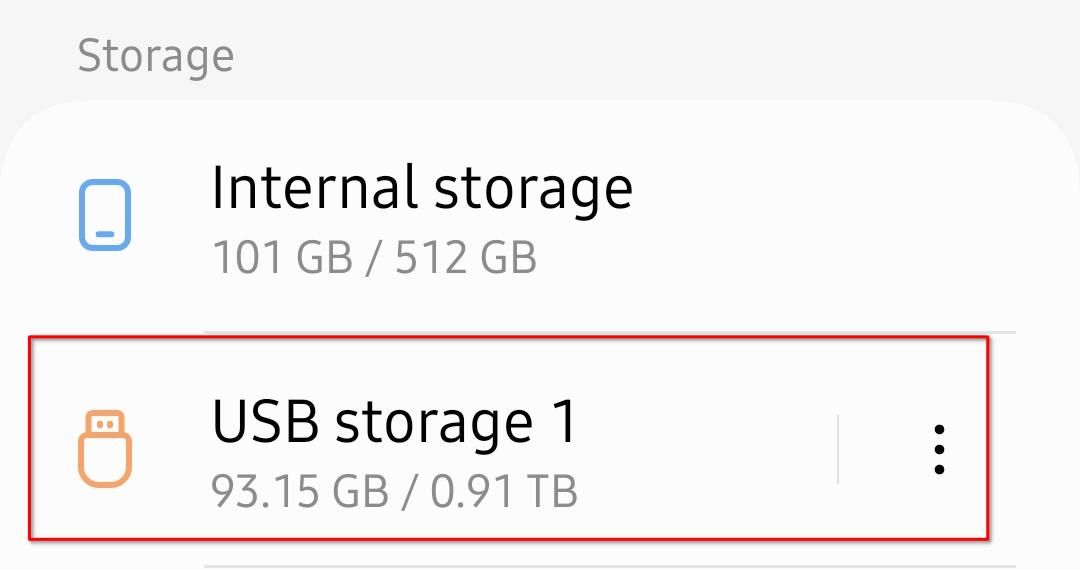Show overflow actions for the USB drive
Image resolution: width=1080 pixels, height=570 pixels.
pos(938,449)
